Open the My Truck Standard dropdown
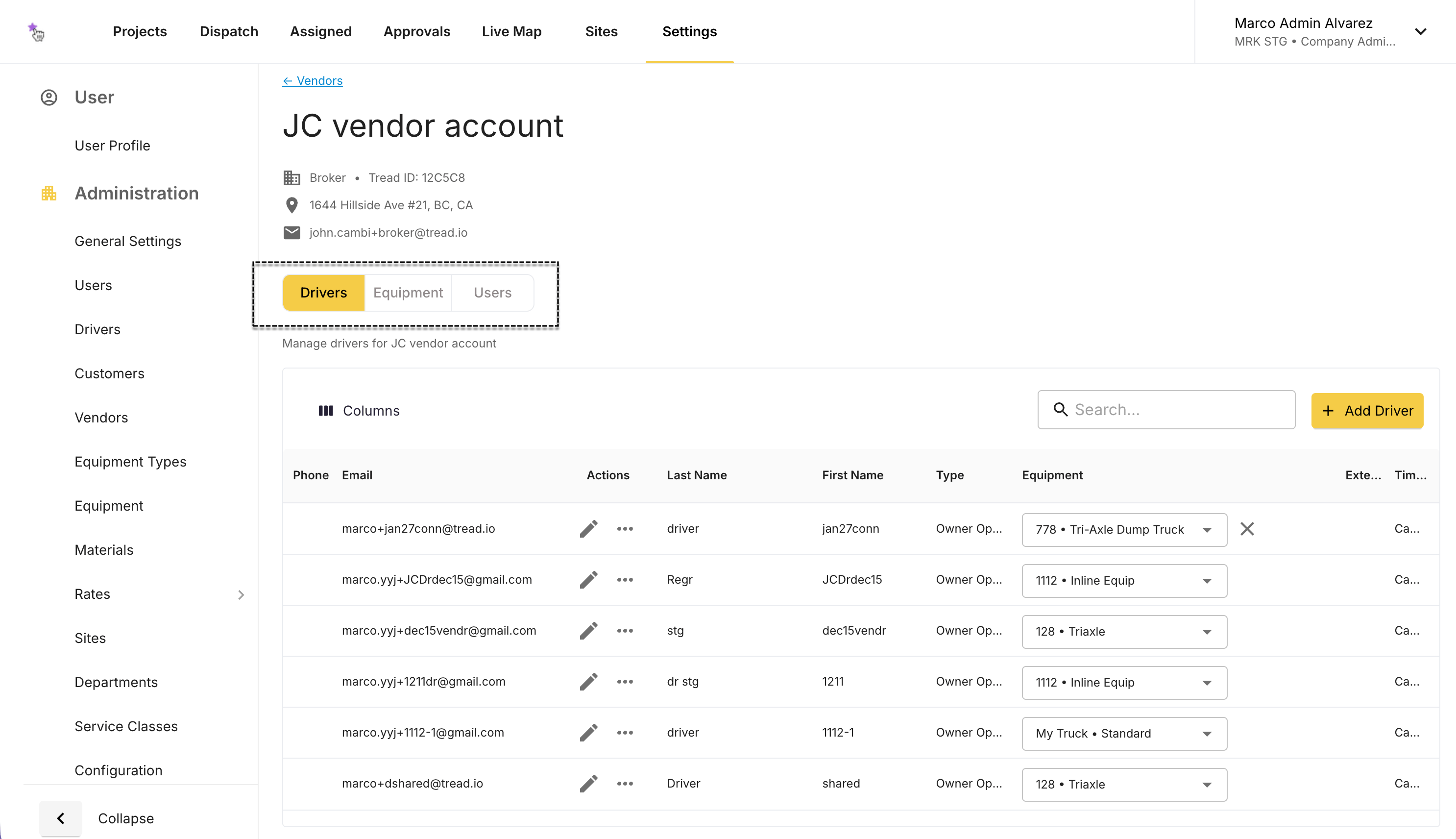Image resolution: width=1456 pixels, height=839 pixels. pos(1124,734)
